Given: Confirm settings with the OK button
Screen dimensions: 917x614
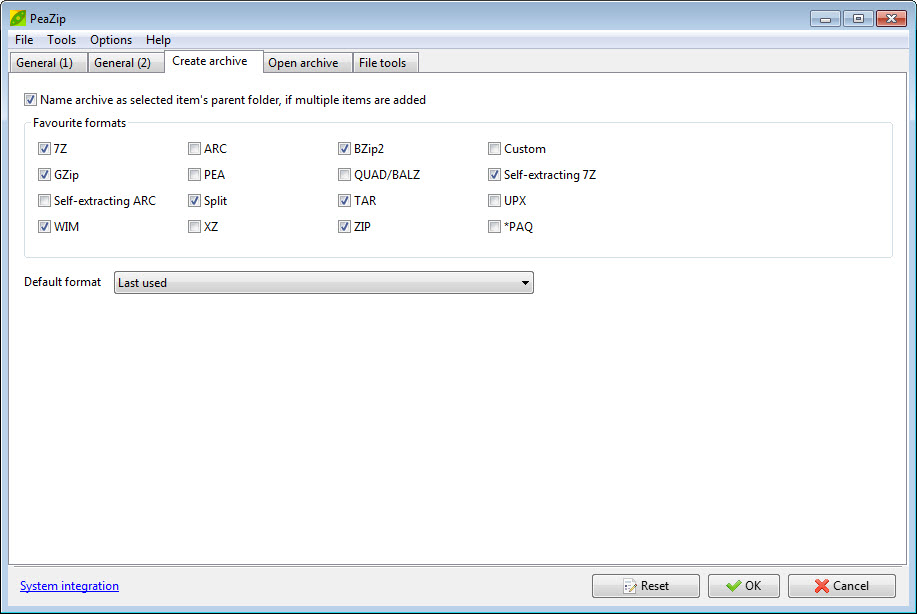Looking at the screenshot, I should click(x=743, y=585).
